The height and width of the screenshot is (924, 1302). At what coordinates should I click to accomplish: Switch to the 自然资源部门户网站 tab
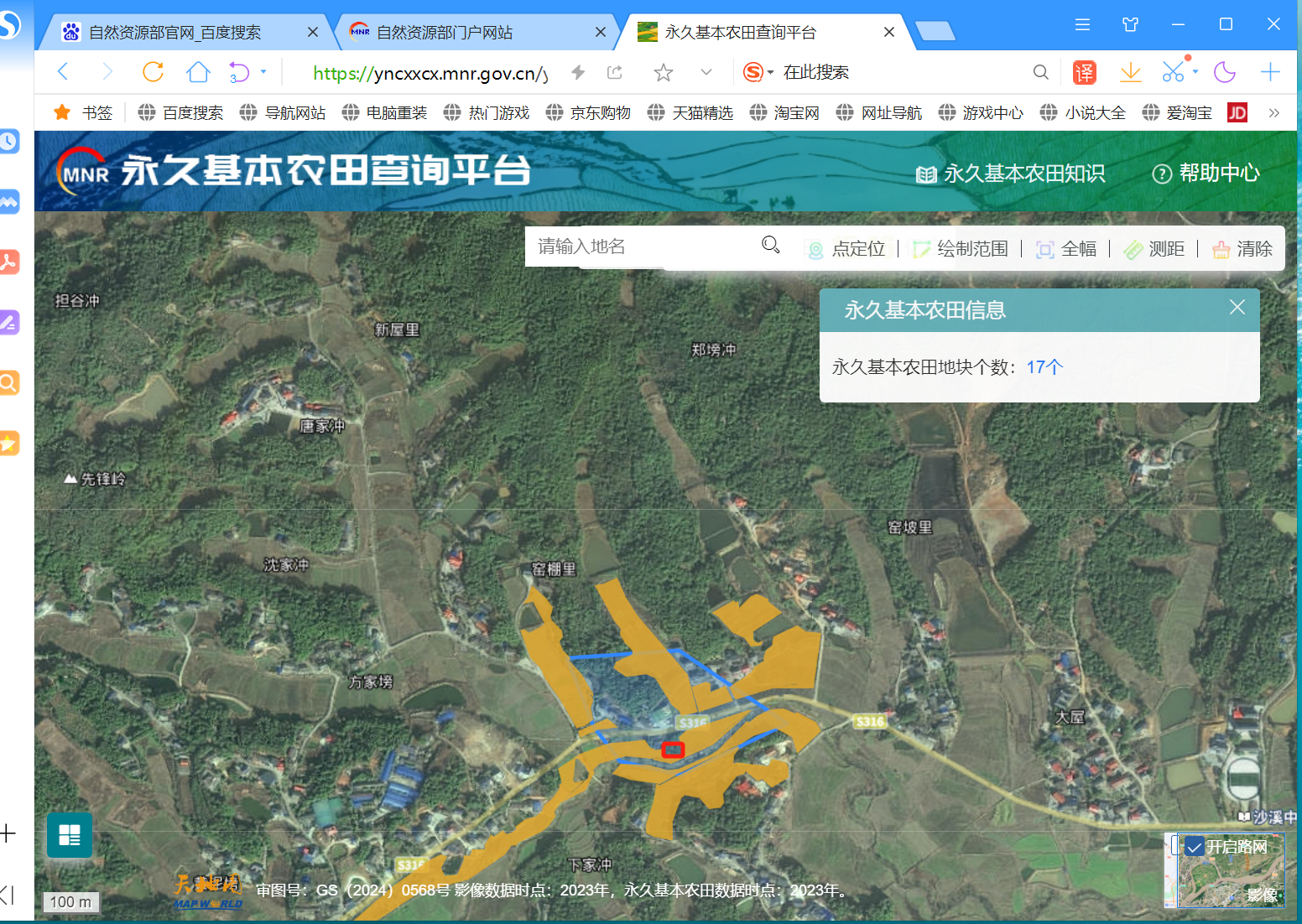[445, 33]
